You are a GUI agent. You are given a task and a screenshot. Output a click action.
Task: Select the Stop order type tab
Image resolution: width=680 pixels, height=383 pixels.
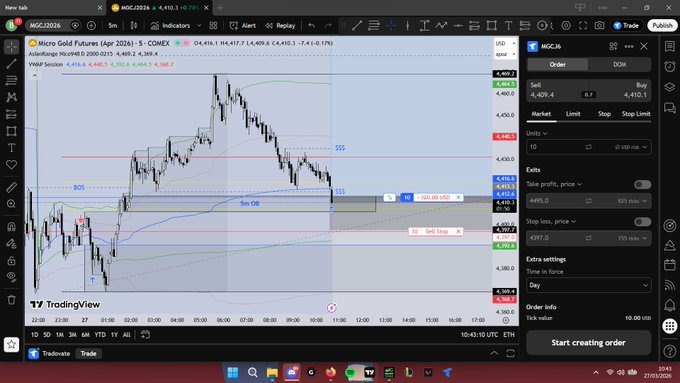pyautogui.click(x=604, y=114)
